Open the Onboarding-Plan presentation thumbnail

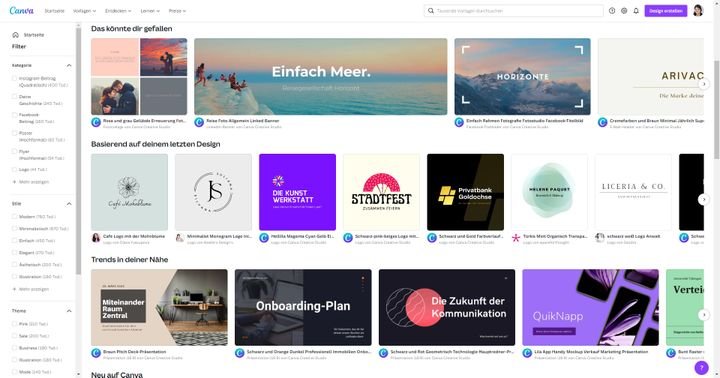303,307
